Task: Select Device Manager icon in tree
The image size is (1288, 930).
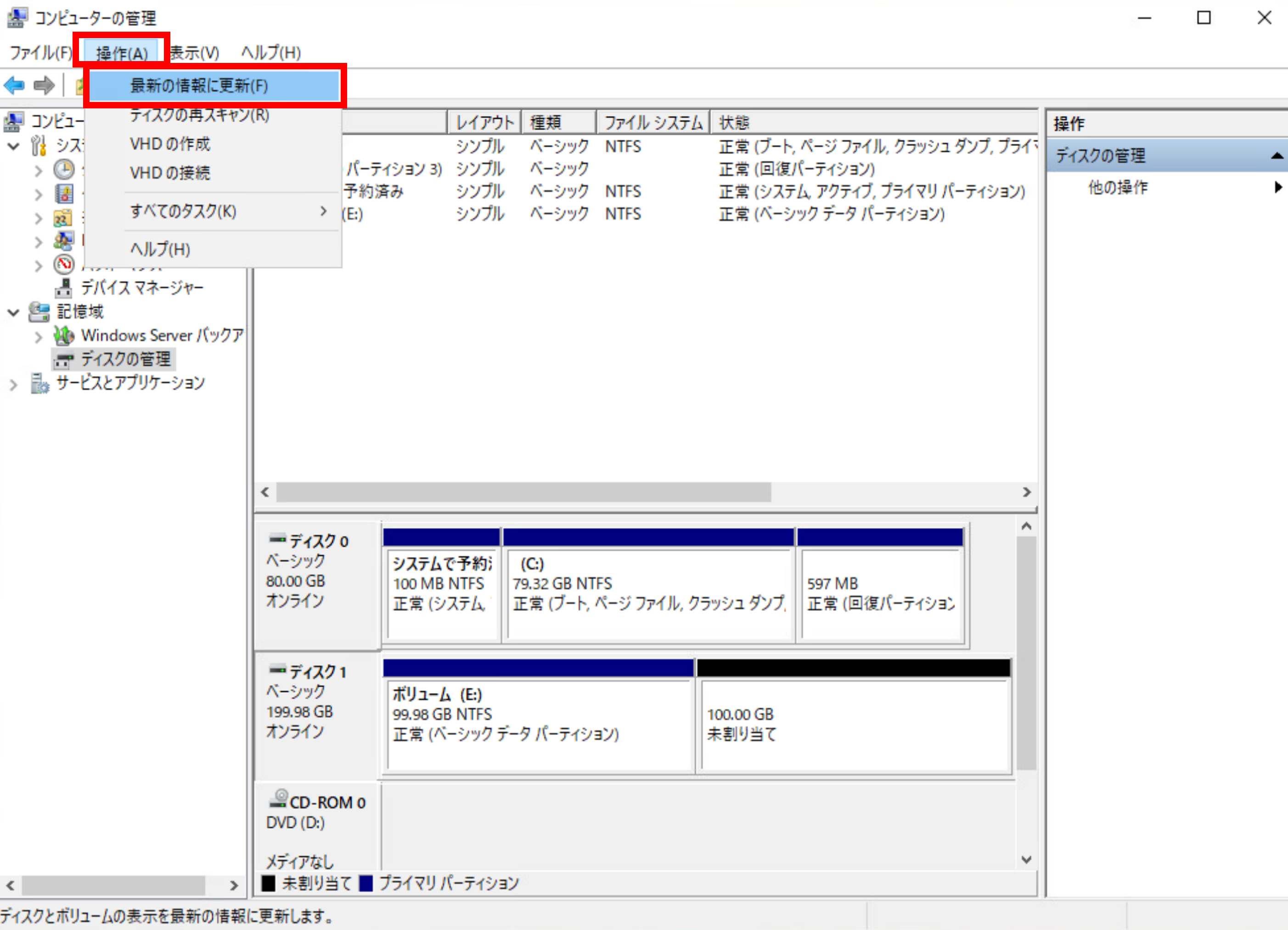Action: tap(64, 288)
